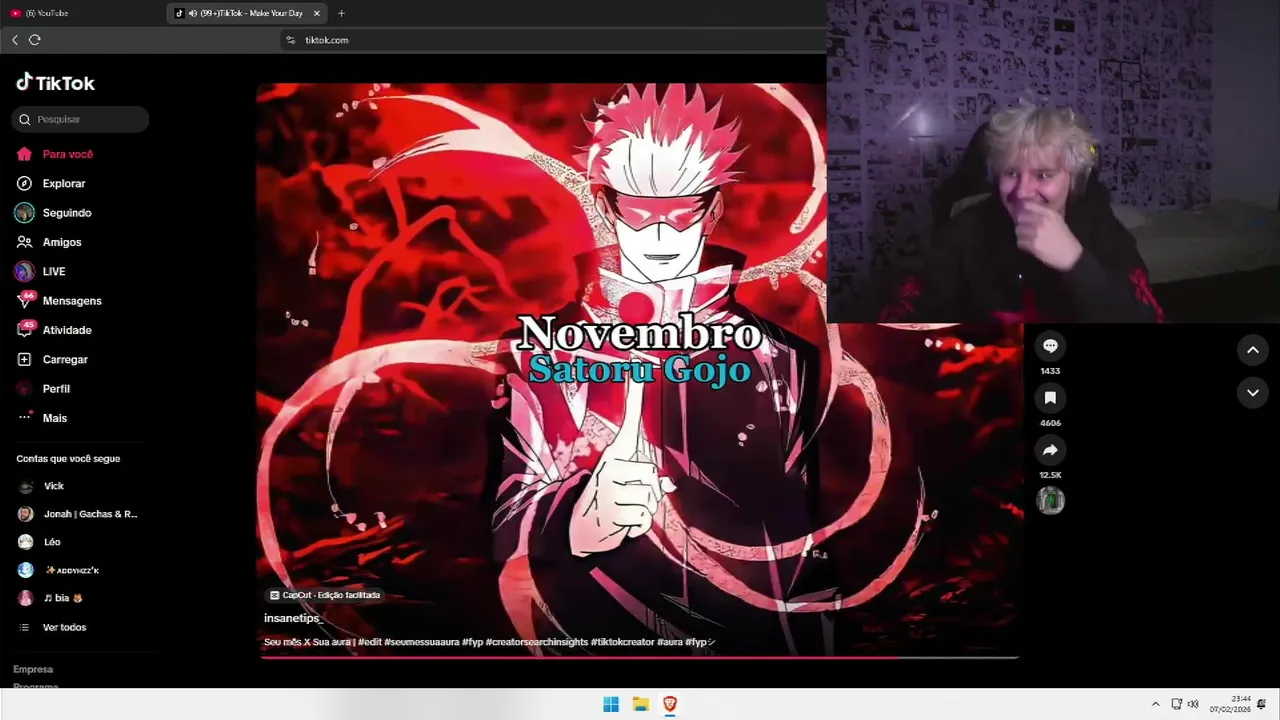Bookmark the video with 4606 saves
The height and width of the screenshot is (720, 1280).
click(x=1050, y=398)
